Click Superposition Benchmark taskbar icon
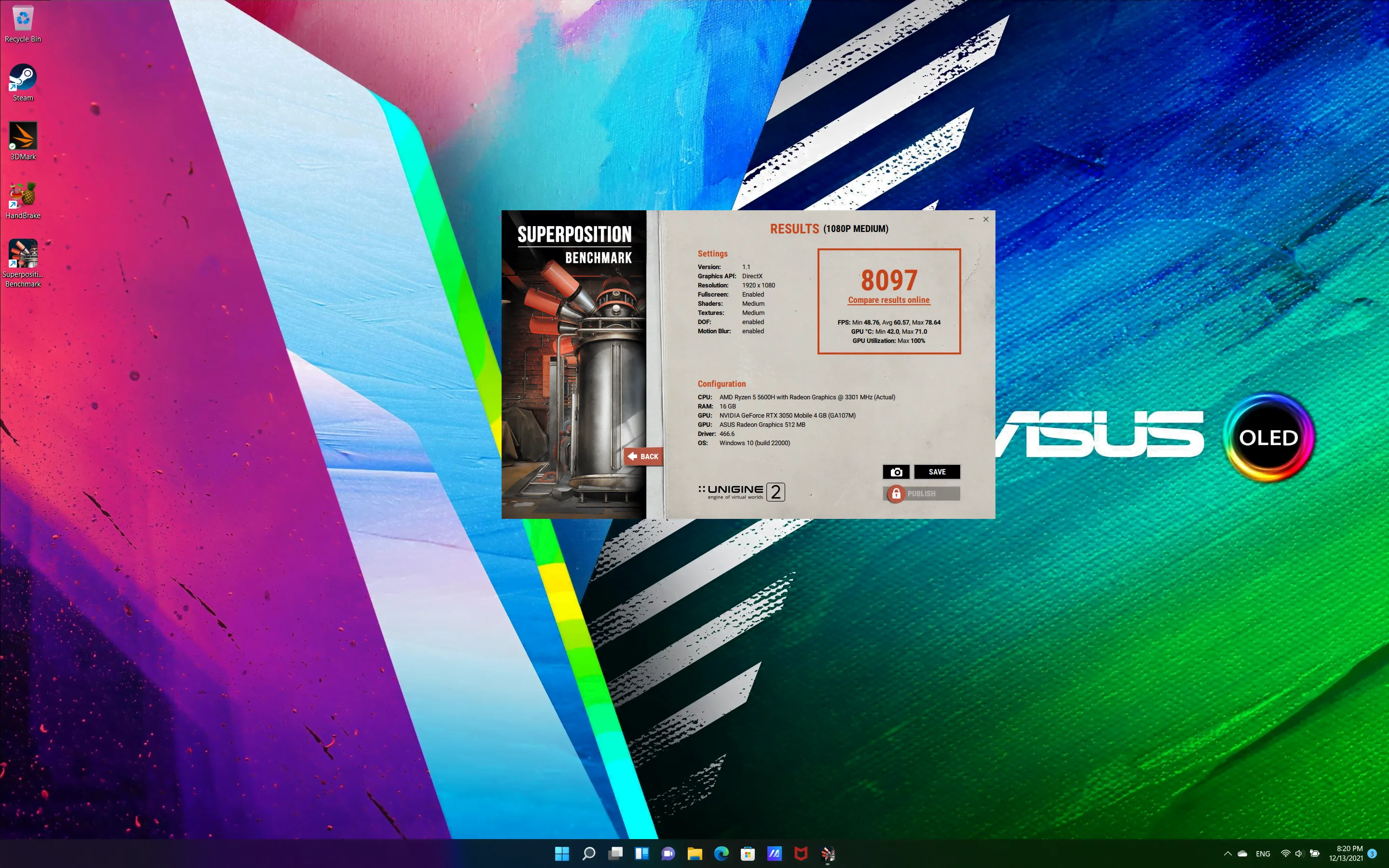This screenshot has width=1389, height=868. pos(828,854)
